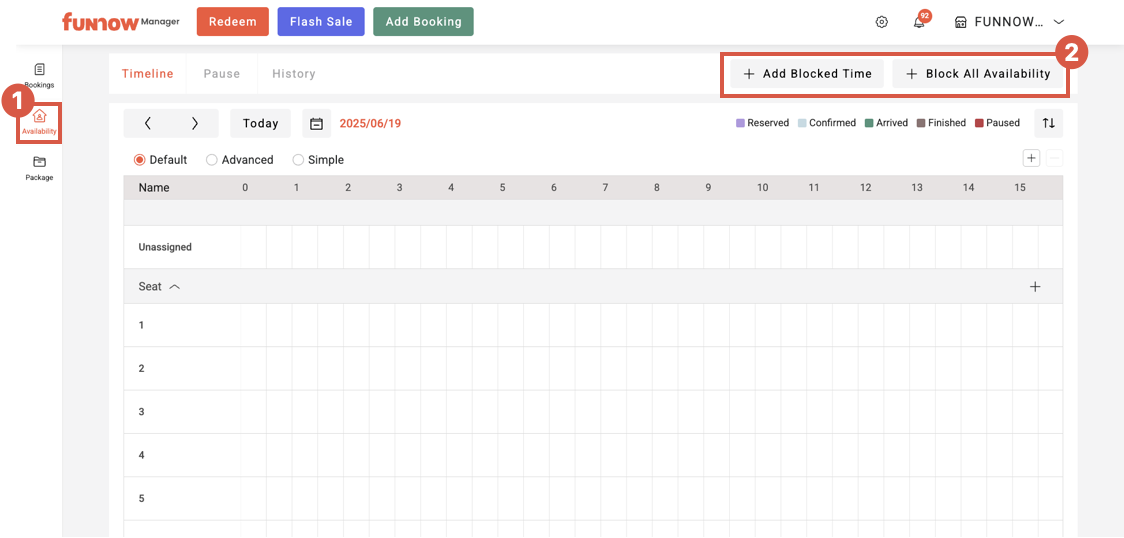Go to previous day with left arrow

148,124
